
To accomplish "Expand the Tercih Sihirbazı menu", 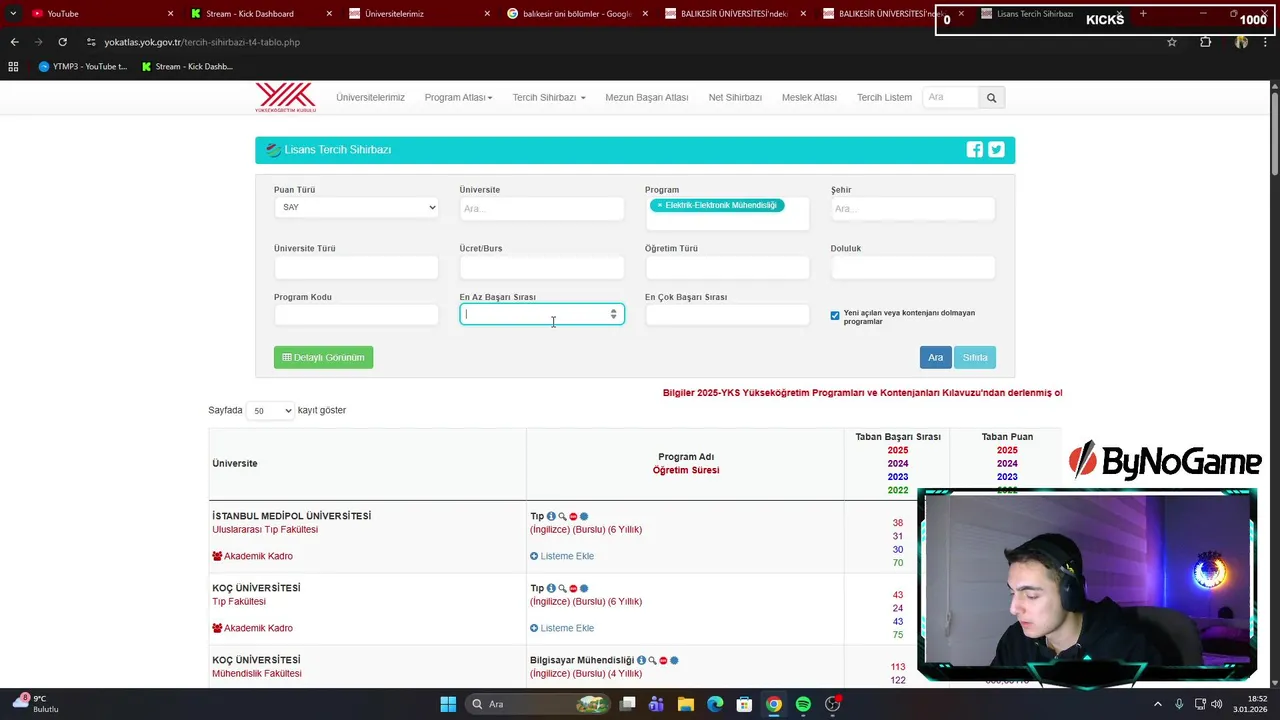I will (x=549, y=97).
